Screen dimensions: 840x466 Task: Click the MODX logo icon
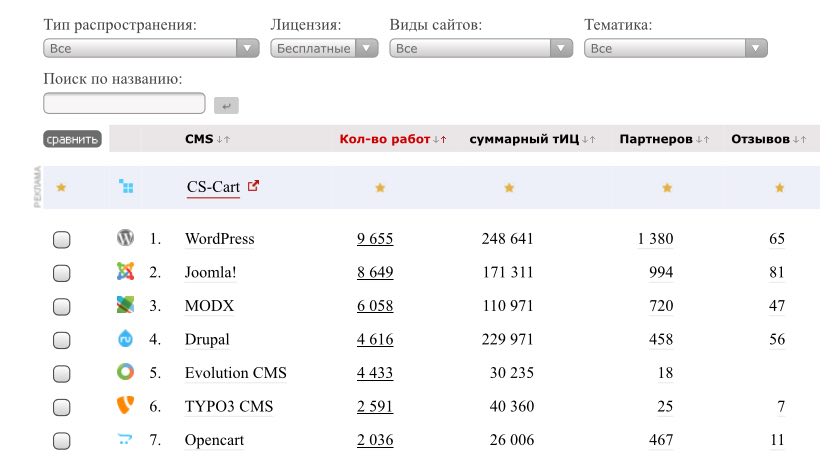coord(125,305)
